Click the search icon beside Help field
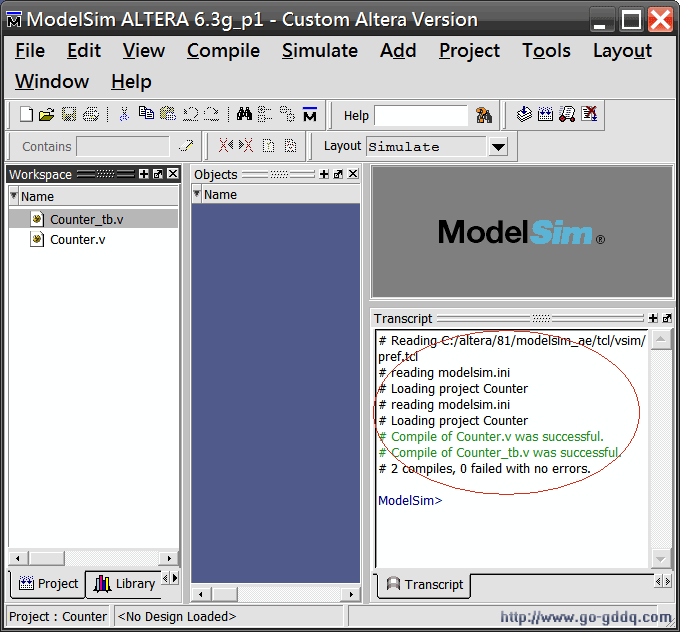 pos(484,115)
